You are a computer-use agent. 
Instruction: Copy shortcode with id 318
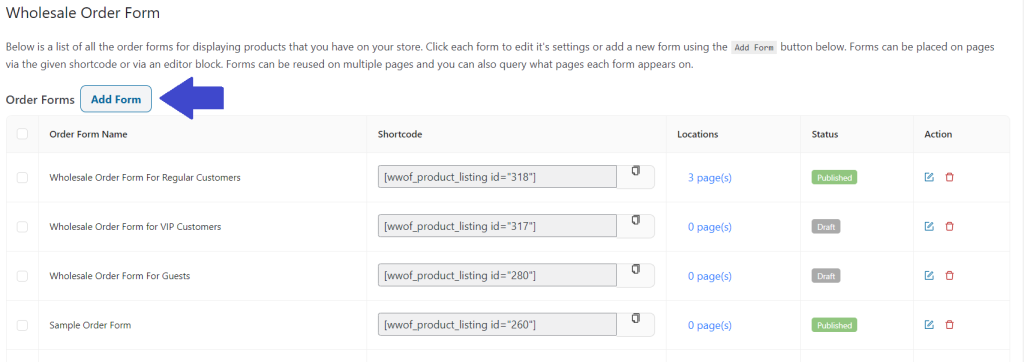point(635,171)
